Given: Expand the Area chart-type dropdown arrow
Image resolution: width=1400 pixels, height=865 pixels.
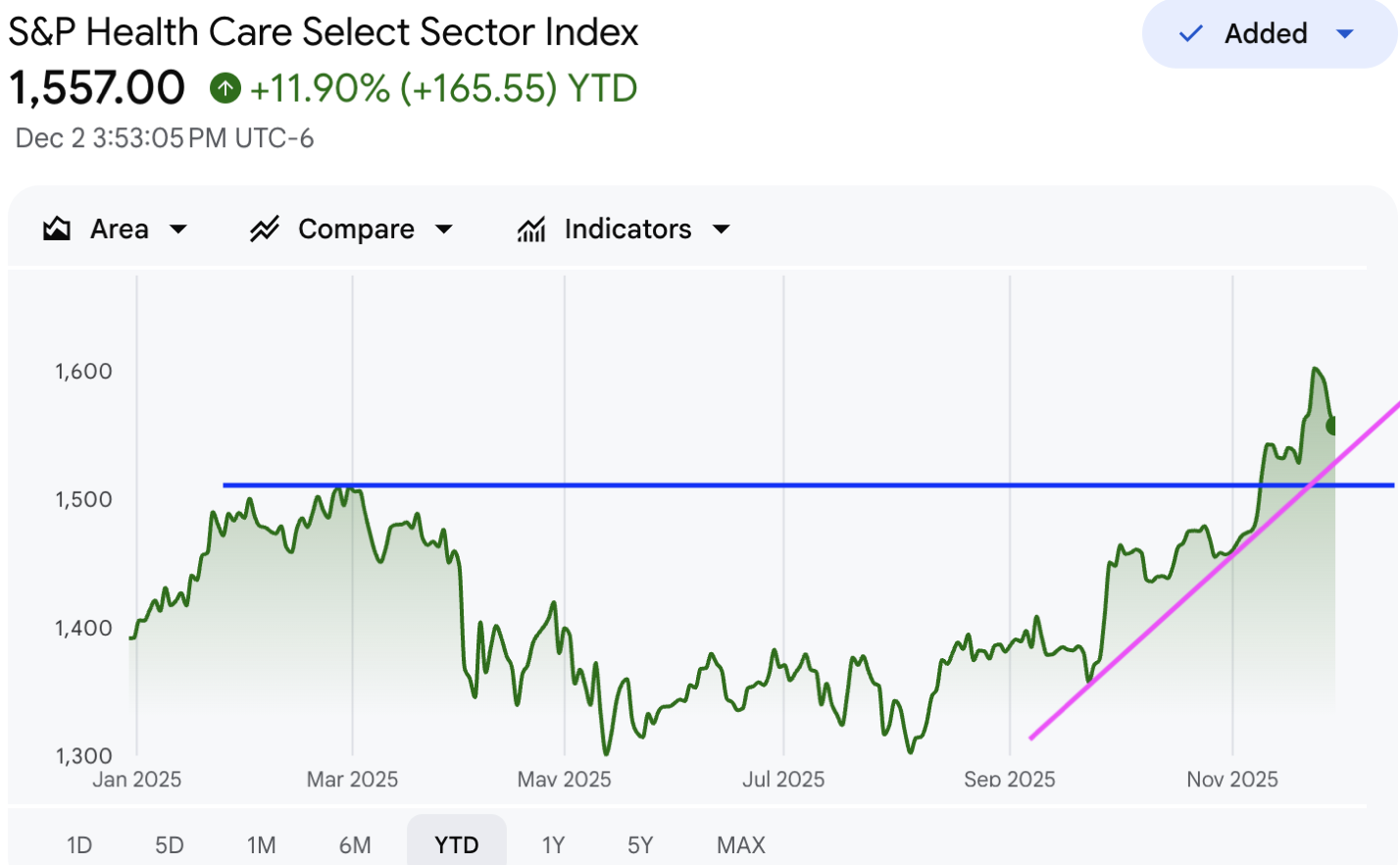Looking at the screenshot, I should 178,229.
